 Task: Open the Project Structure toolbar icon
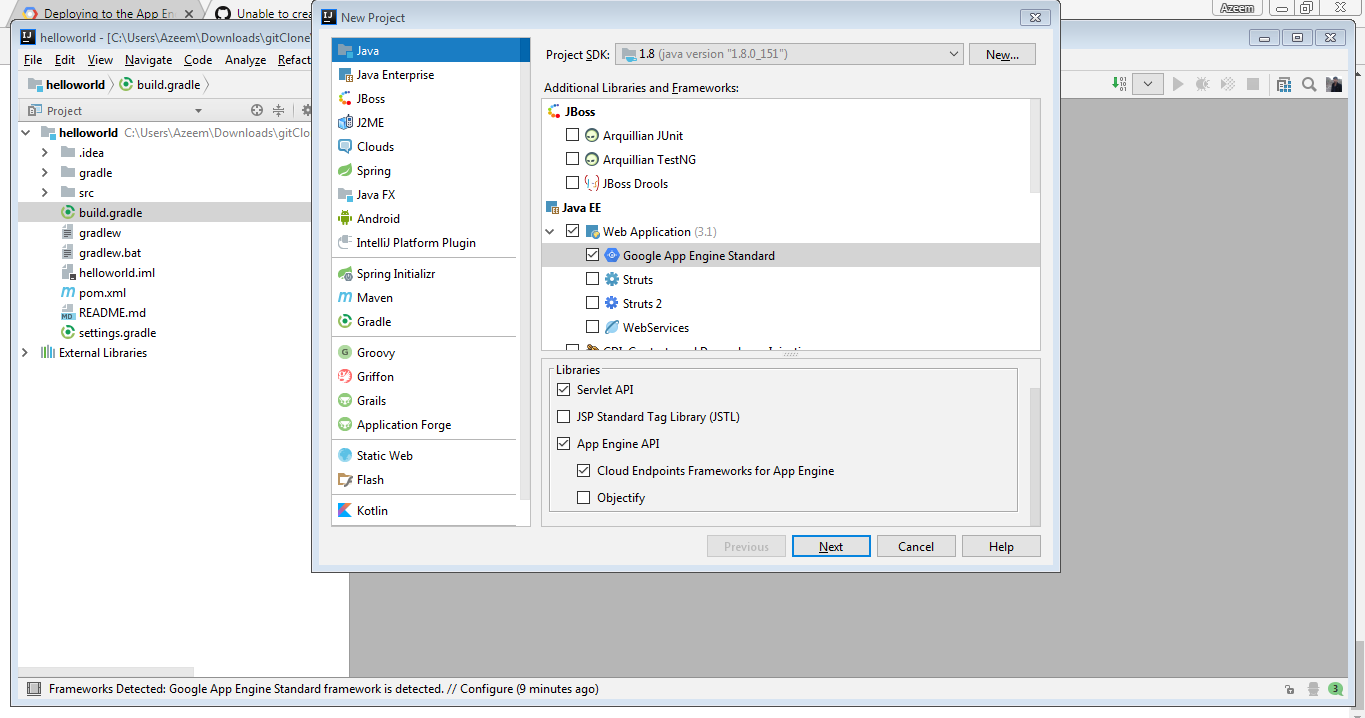[x=1284, y=85]
